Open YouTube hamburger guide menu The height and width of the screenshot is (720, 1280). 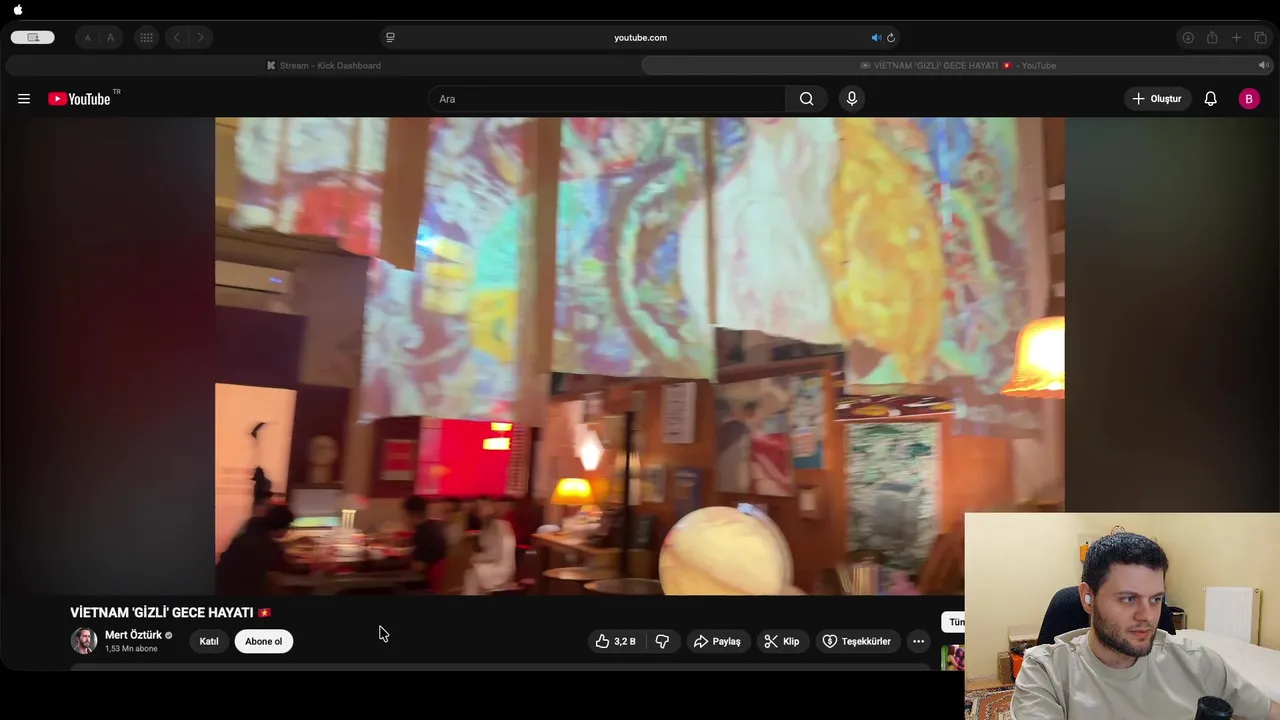[x=24, y=99]
